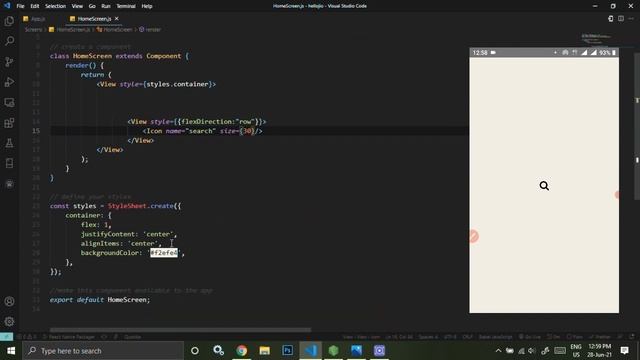Click the highlighted #f2efe4 color value
Viewport: 640px width, 360px height.
coord(164,253)
